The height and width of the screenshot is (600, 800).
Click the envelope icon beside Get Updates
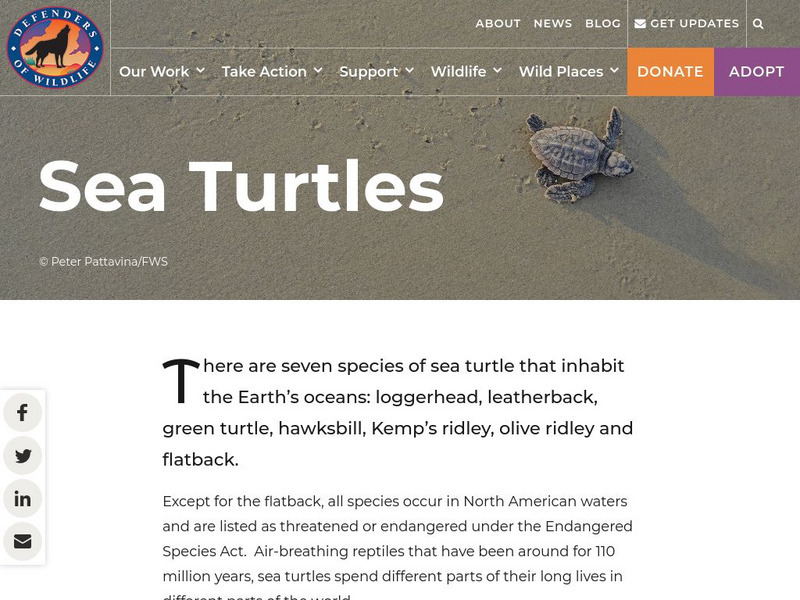coord(640,24)
